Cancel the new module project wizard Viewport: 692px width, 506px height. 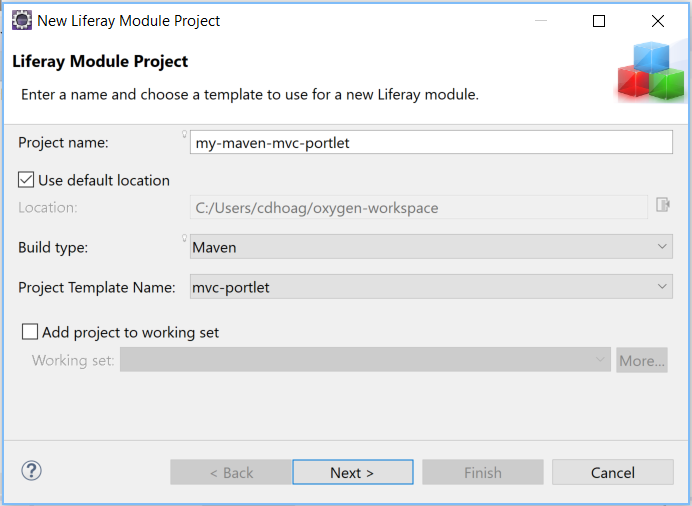613,472
